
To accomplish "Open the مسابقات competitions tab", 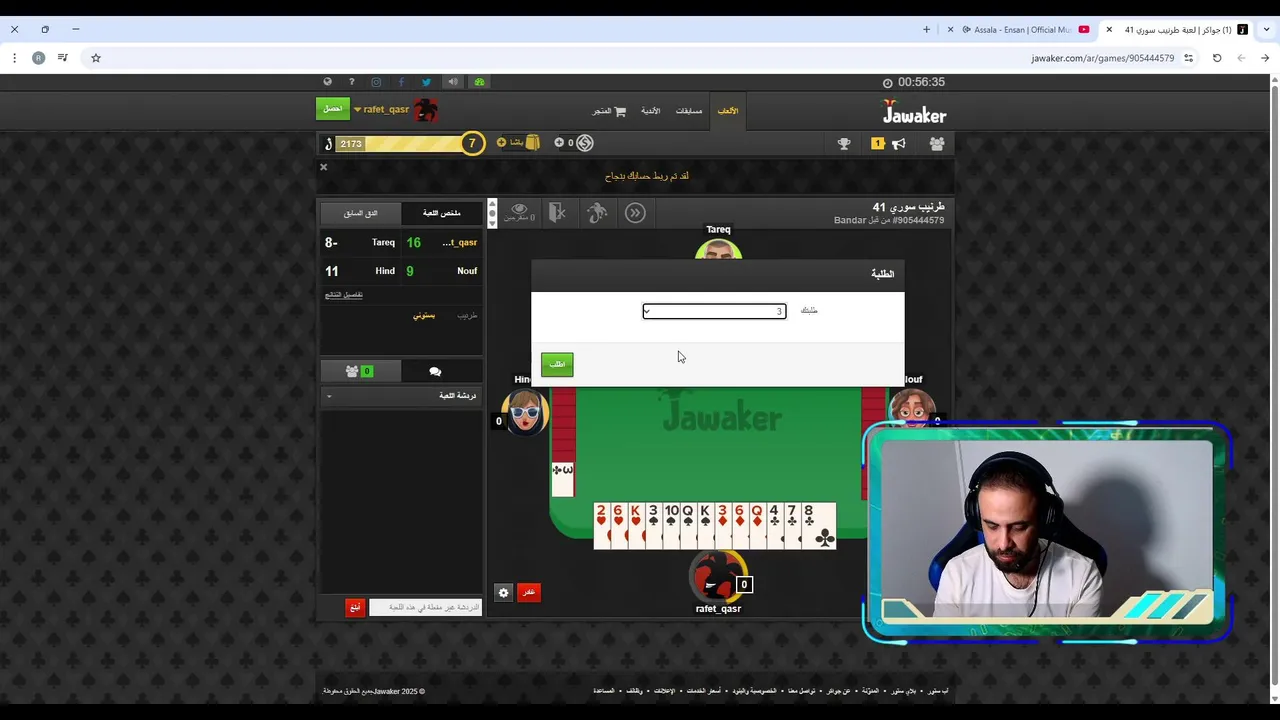I will coord(689,111).
